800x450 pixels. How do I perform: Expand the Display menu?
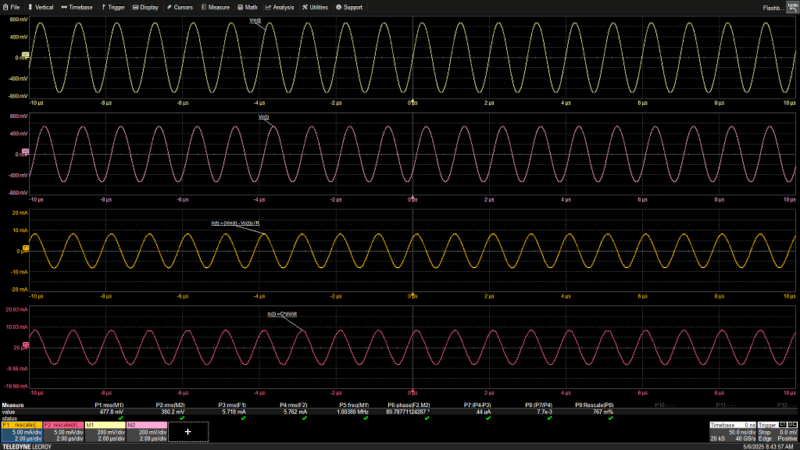pos(146,7)
